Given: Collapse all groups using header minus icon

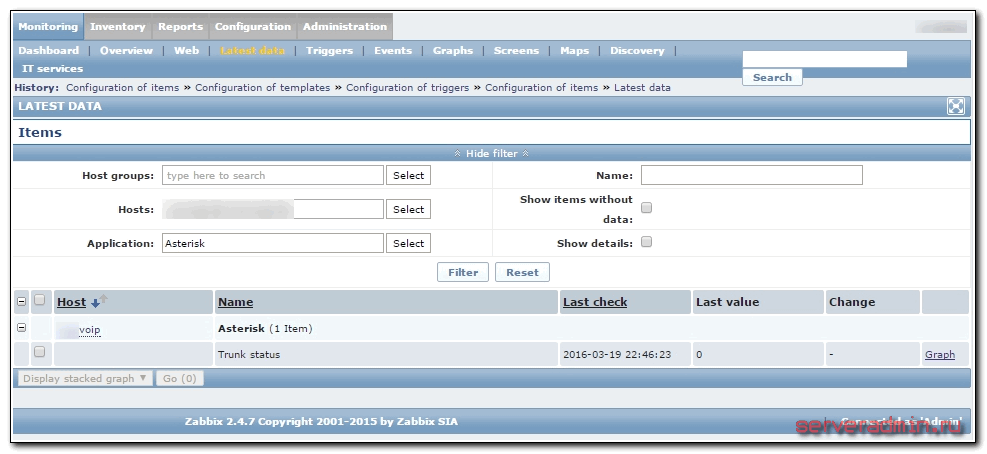Looking at the screenshot, I should point(22,301).
